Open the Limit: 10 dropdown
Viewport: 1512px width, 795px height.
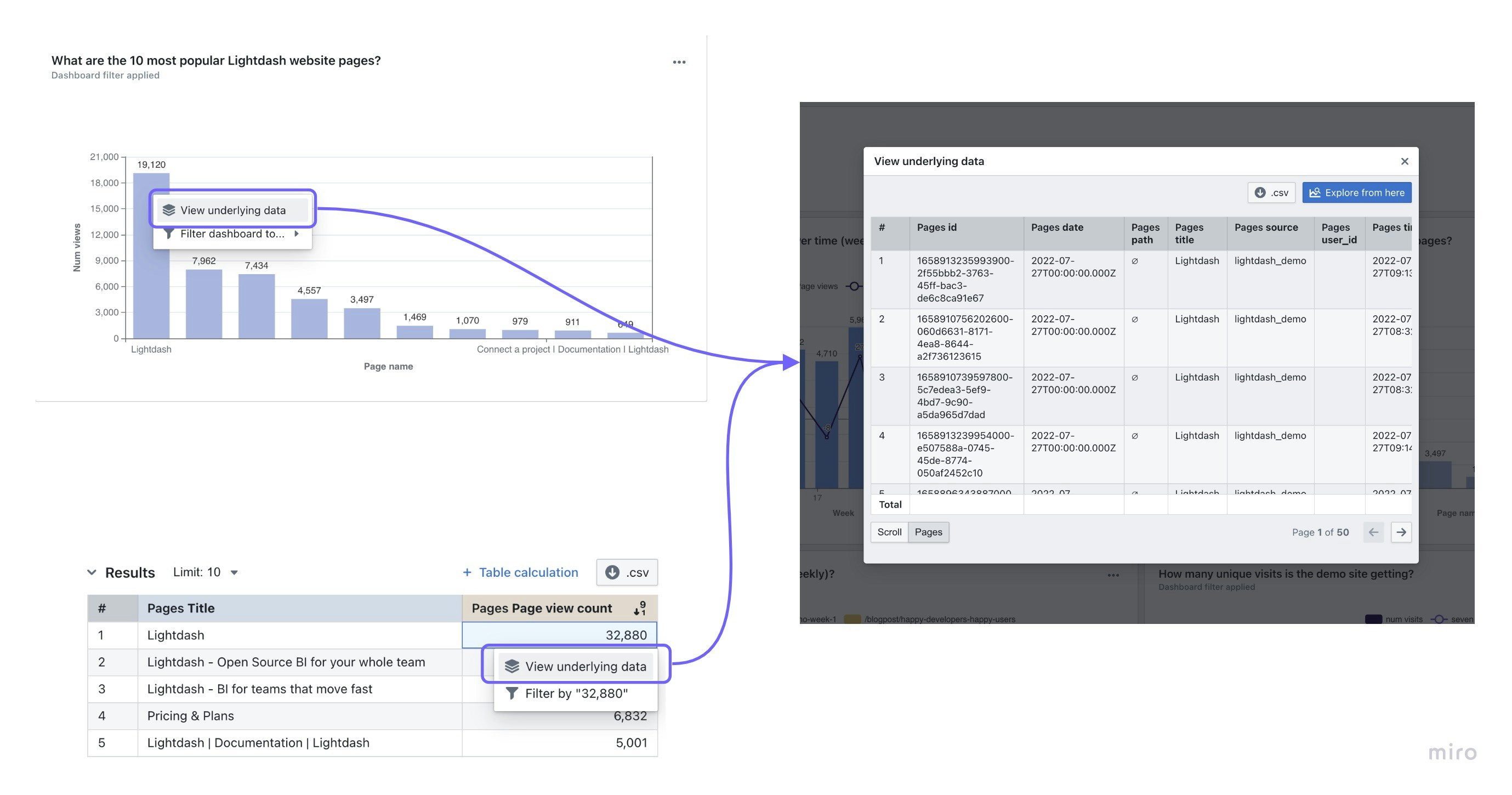click(206, 572)
